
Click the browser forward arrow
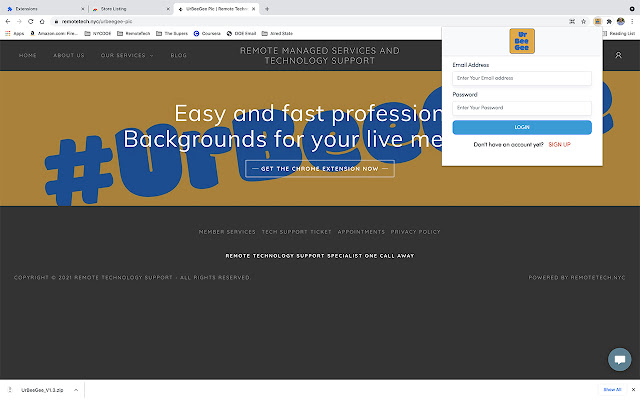(x=19, y=21)
